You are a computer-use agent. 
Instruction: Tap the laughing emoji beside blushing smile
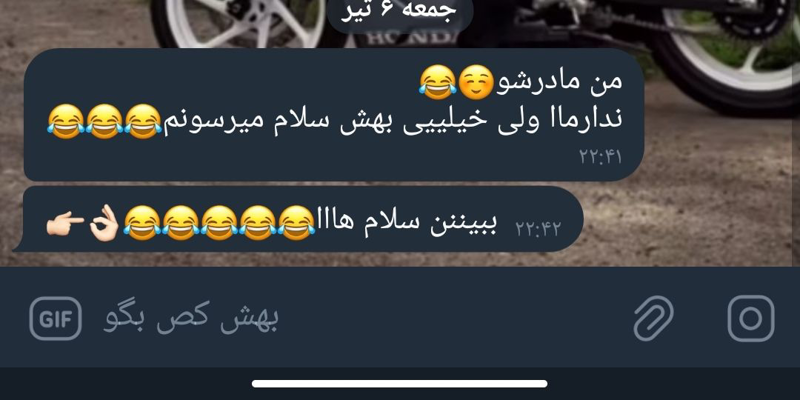click(x=438, y=83)
